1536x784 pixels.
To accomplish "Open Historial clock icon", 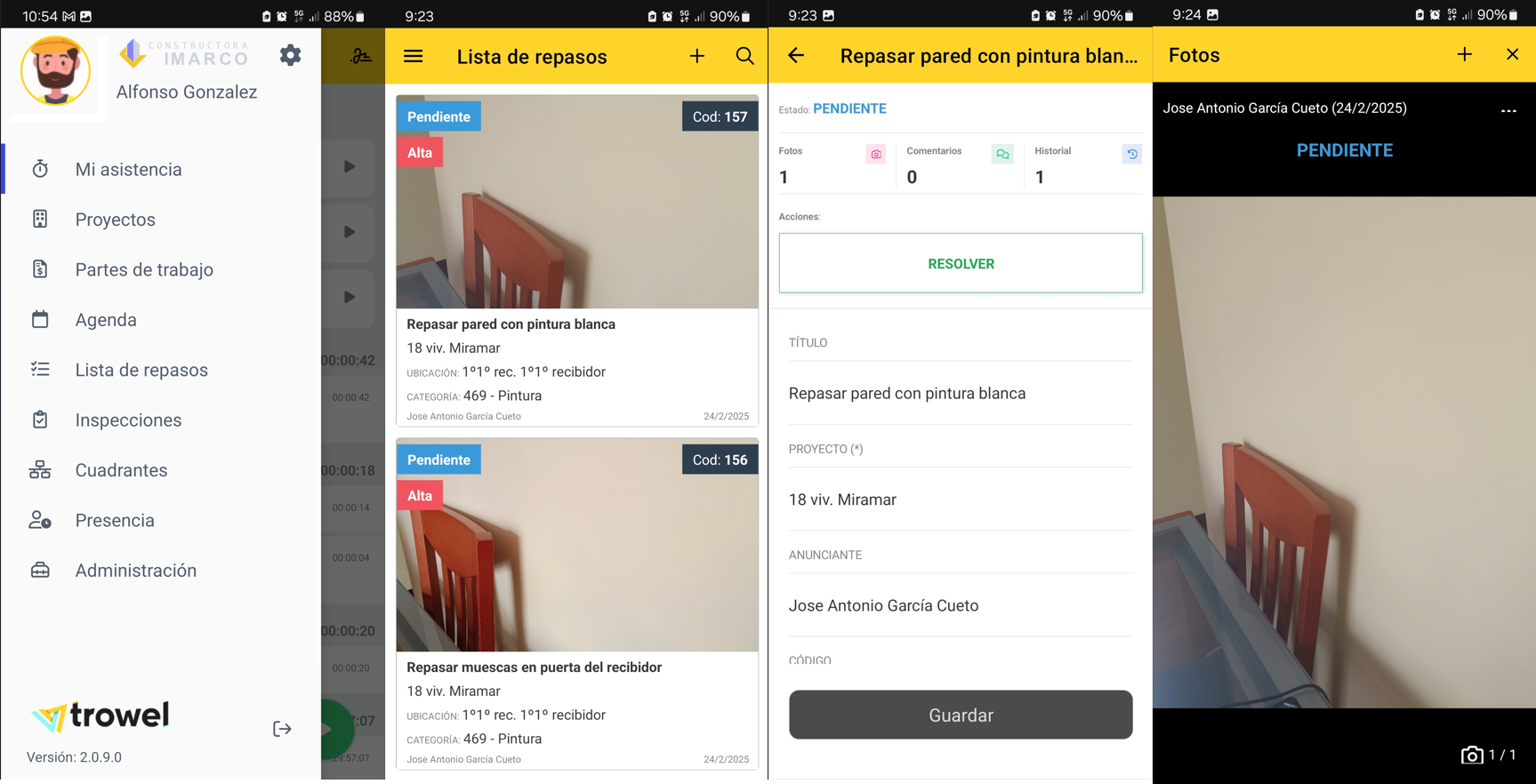I will 1131,154.
